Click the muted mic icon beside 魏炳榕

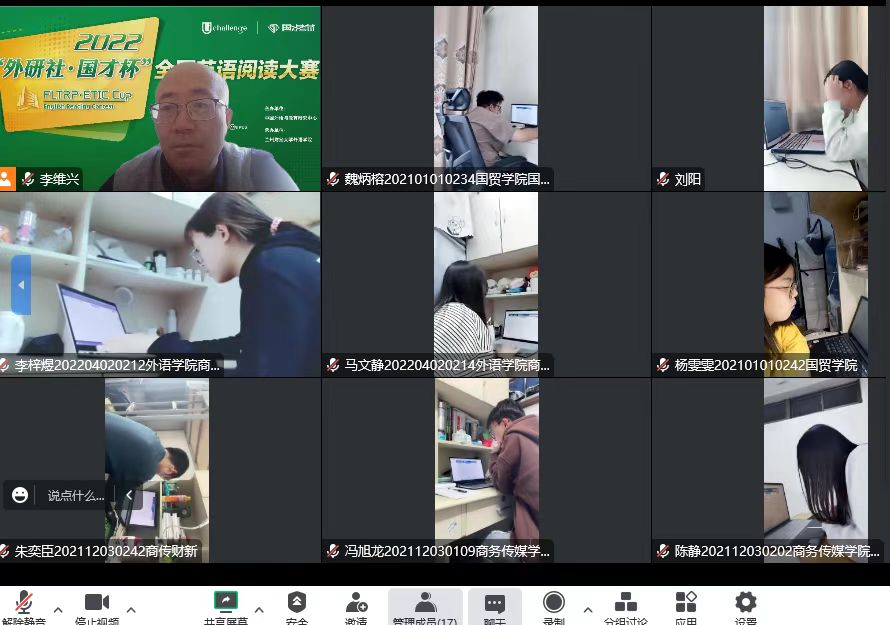coord(333,179)
